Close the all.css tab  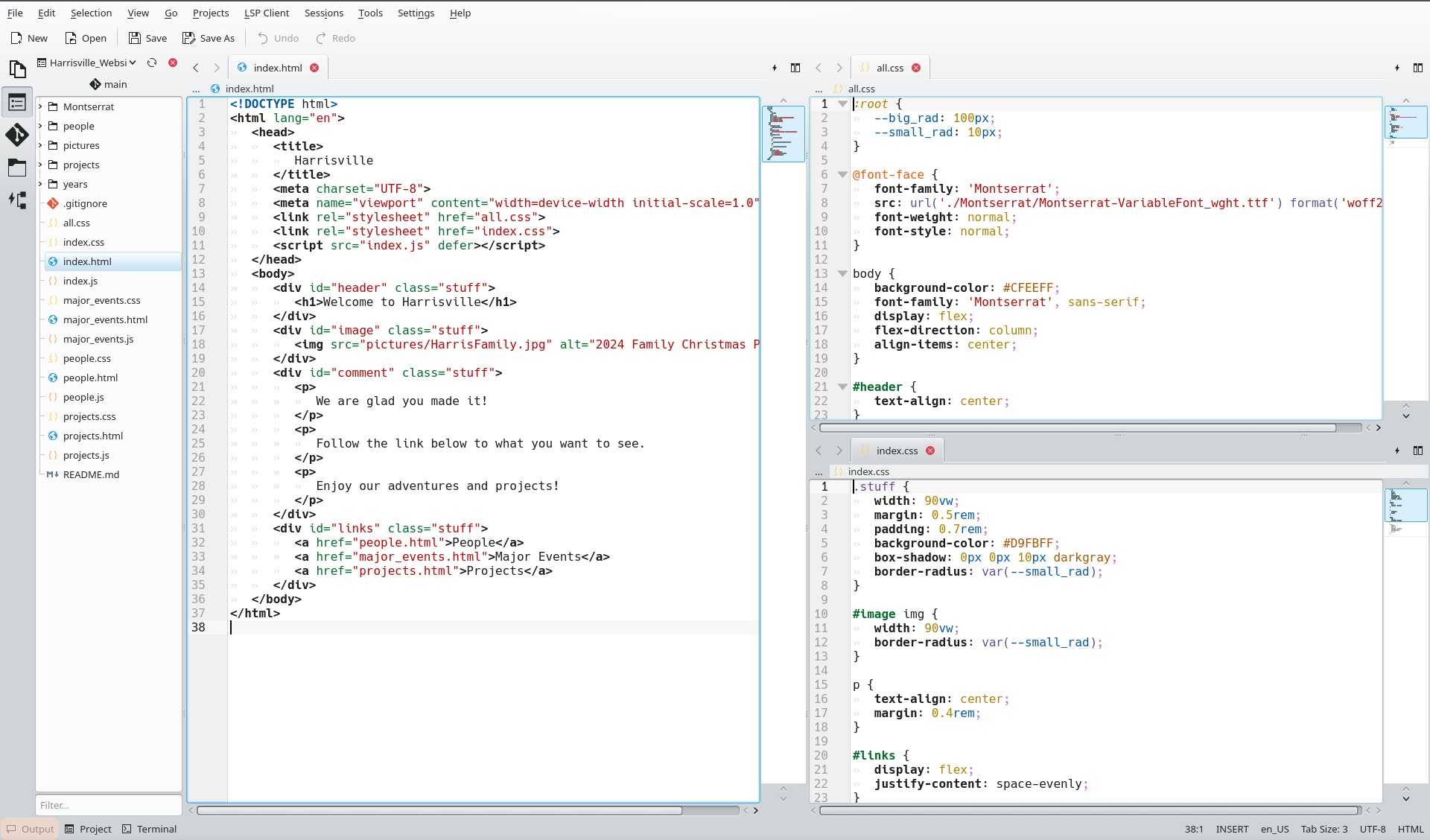916,68
